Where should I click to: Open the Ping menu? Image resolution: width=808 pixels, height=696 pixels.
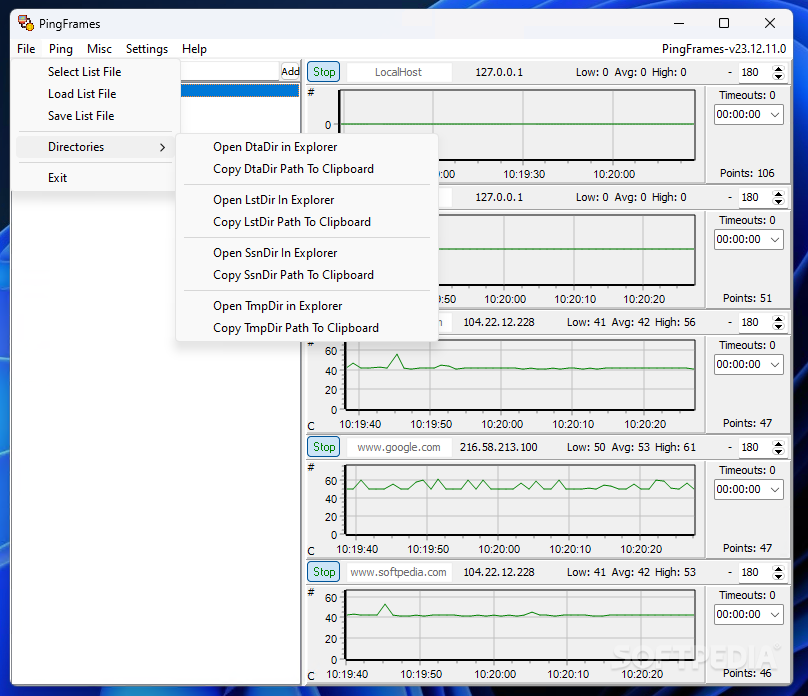61,49
